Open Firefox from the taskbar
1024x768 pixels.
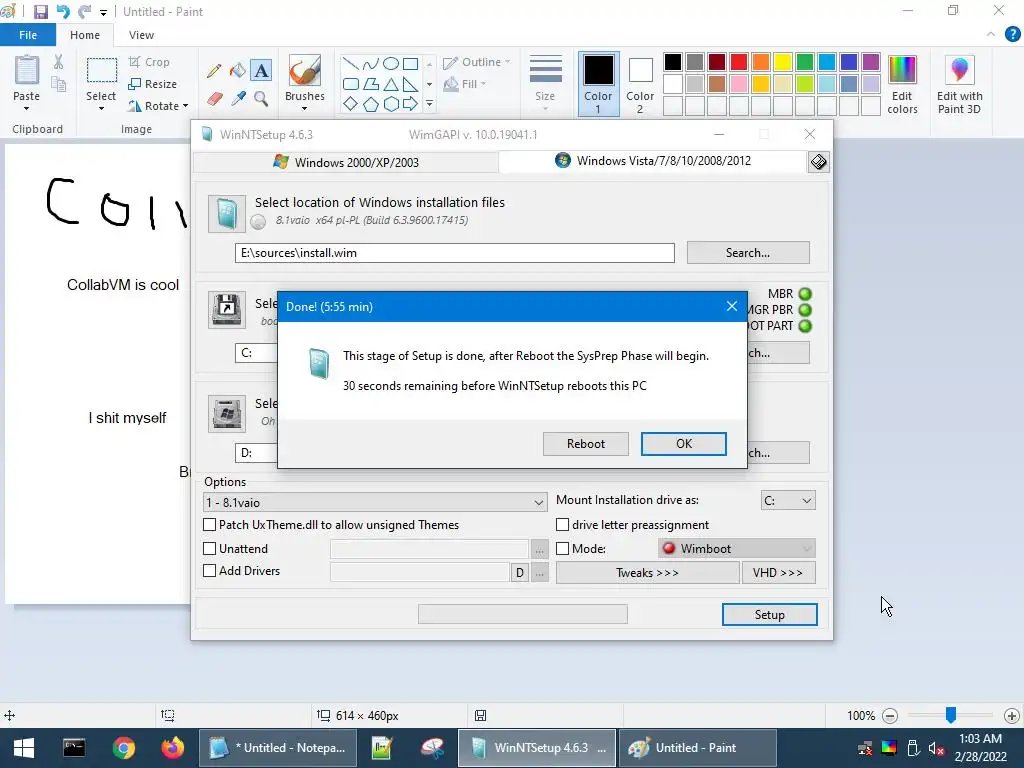(x=173, y=748)
